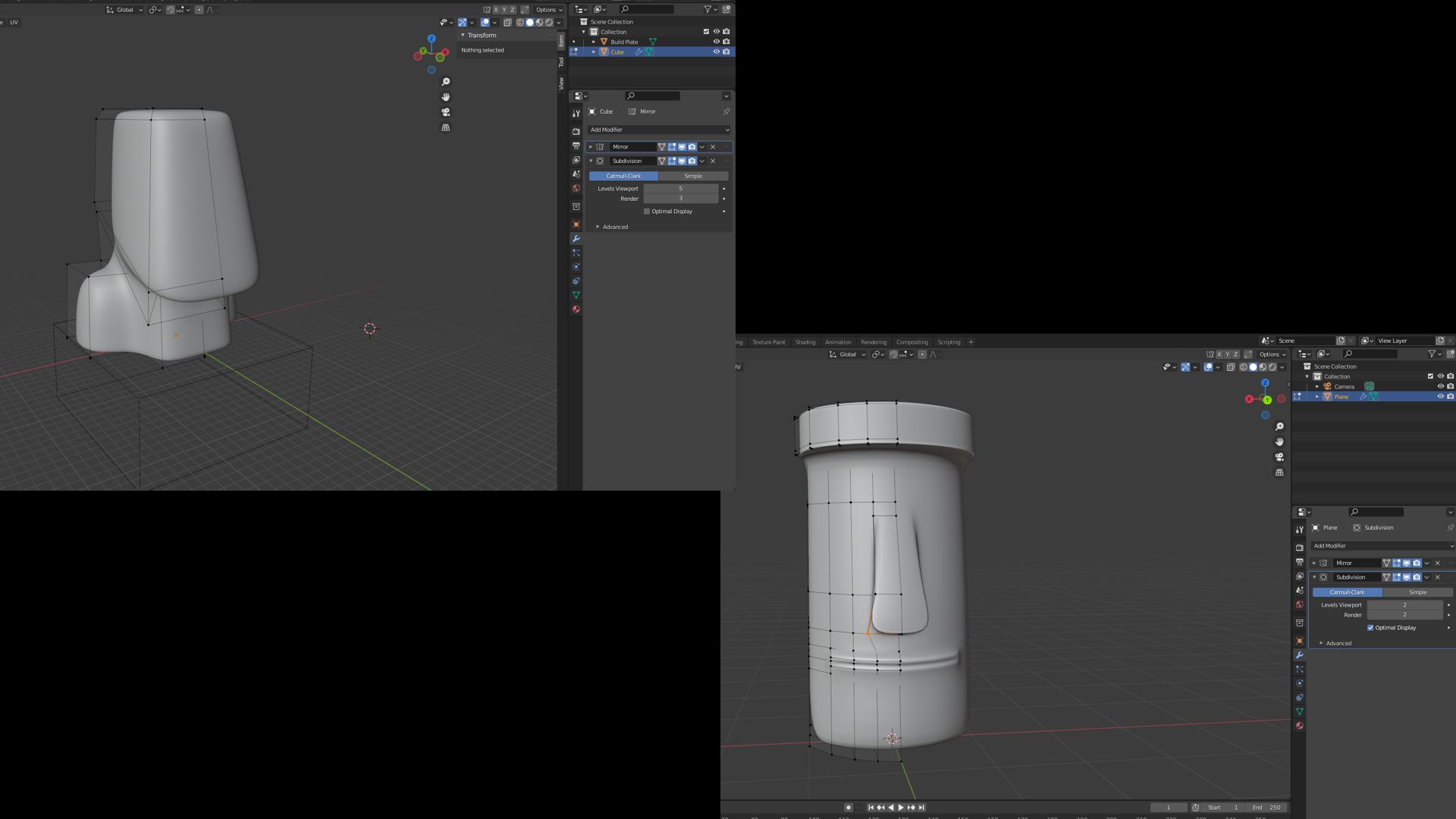Click red X axis on Cube window gizmo
This screenshot has width=1456, height=819.
click(445, 52)
